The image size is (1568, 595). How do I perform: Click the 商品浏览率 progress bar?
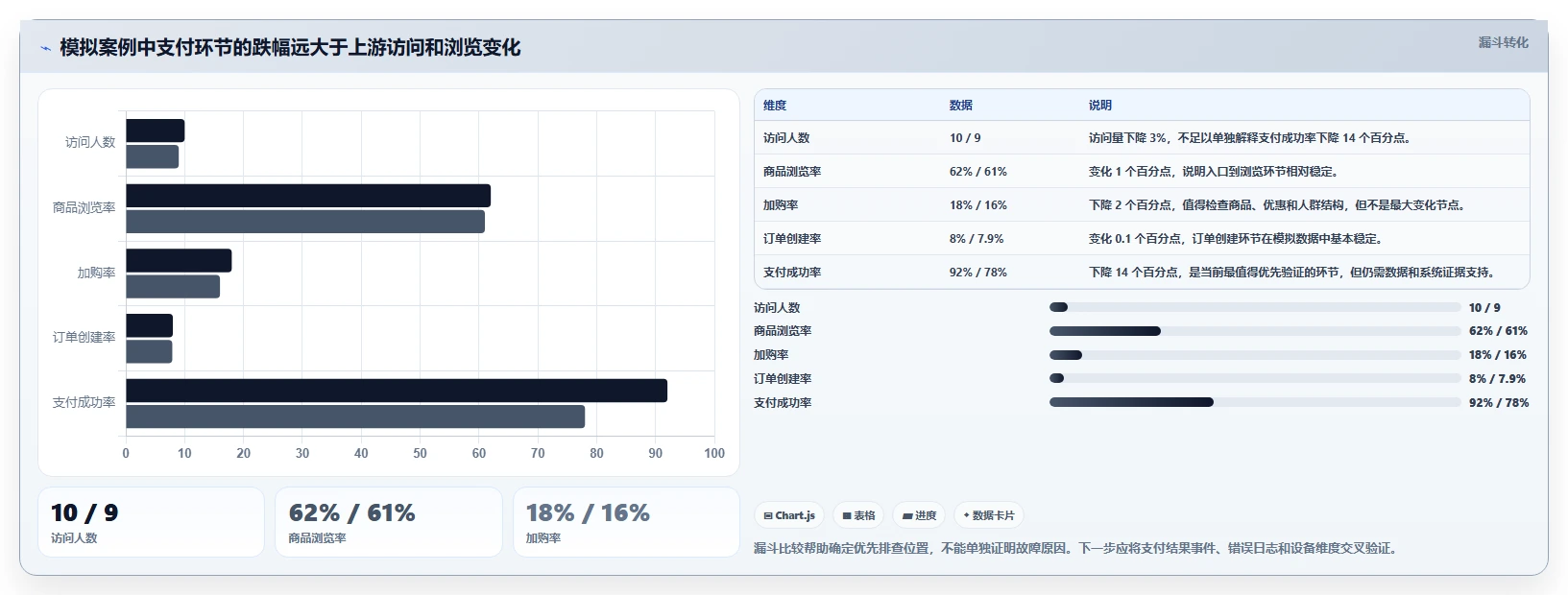[1255, 331]
